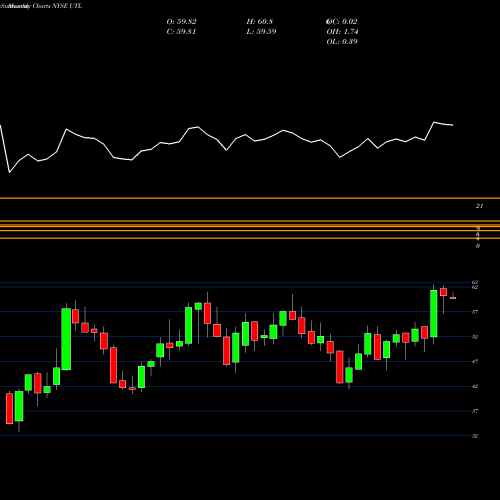Click the 'C: 59.81' close price value
This screenshot has height=500, width=500.
181,32
